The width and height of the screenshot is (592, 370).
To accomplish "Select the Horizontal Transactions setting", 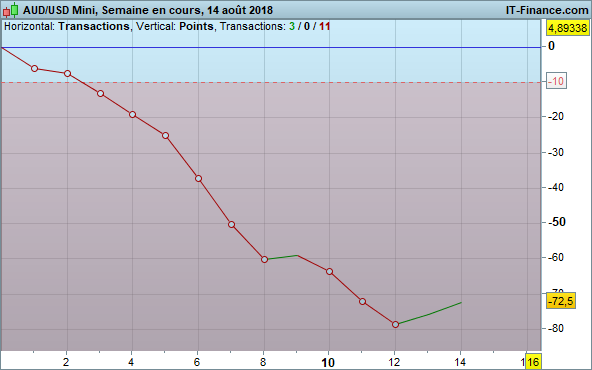I will 67,26.
